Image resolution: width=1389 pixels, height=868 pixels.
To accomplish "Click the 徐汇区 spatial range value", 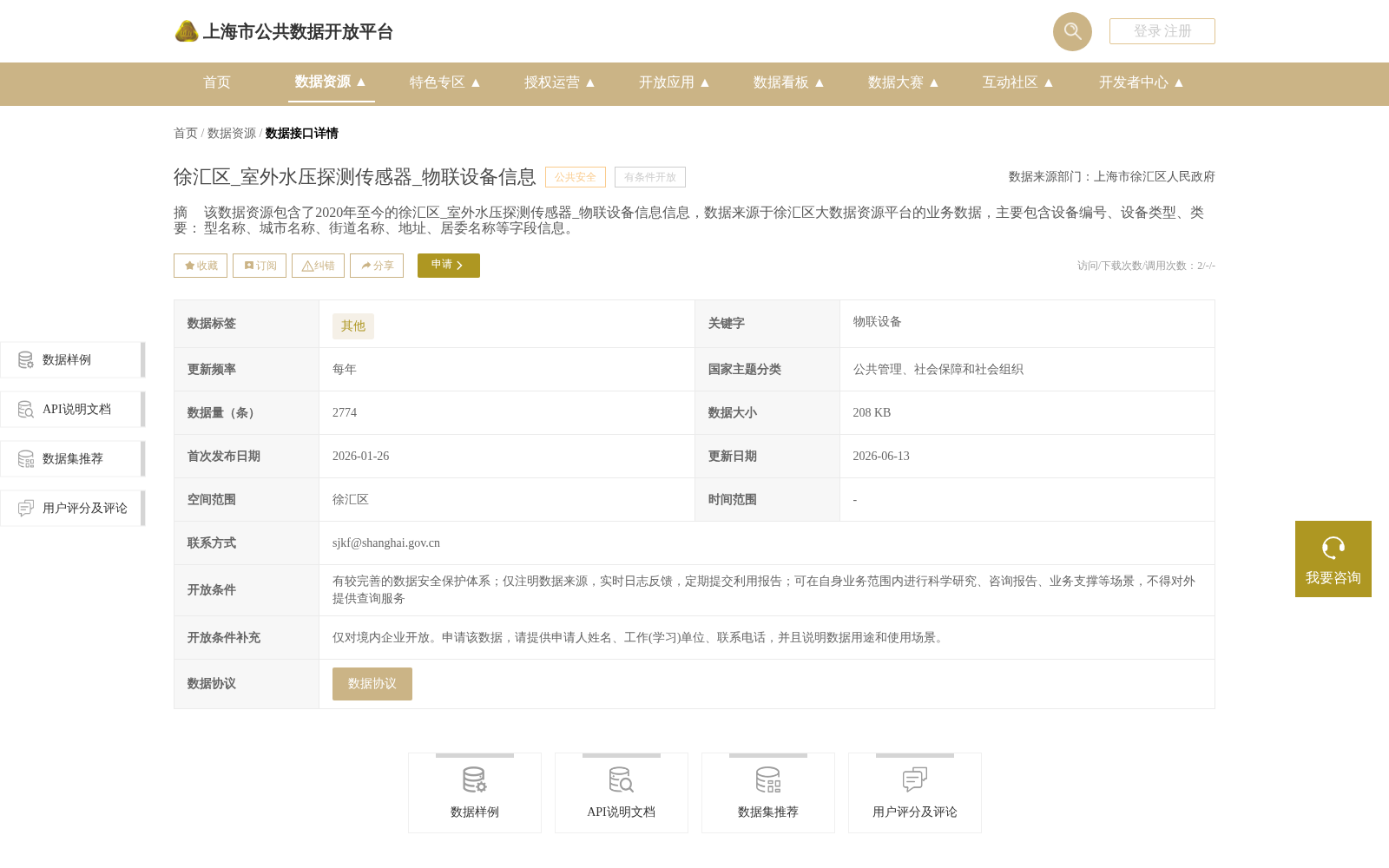I will point(351,500).
